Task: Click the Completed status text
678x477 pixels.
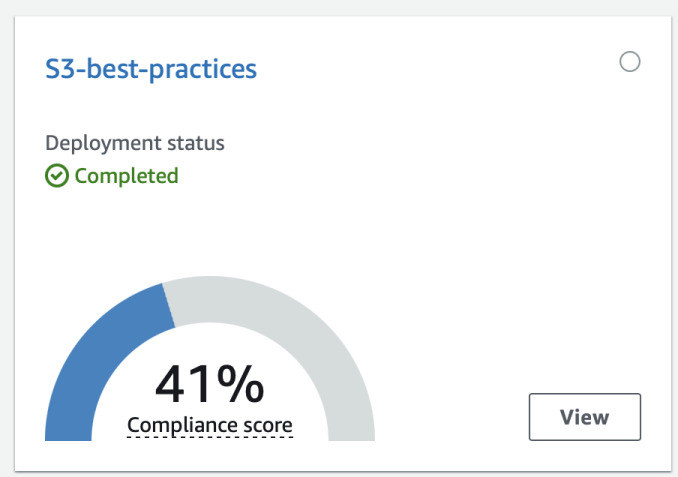Action: (126, 177)
